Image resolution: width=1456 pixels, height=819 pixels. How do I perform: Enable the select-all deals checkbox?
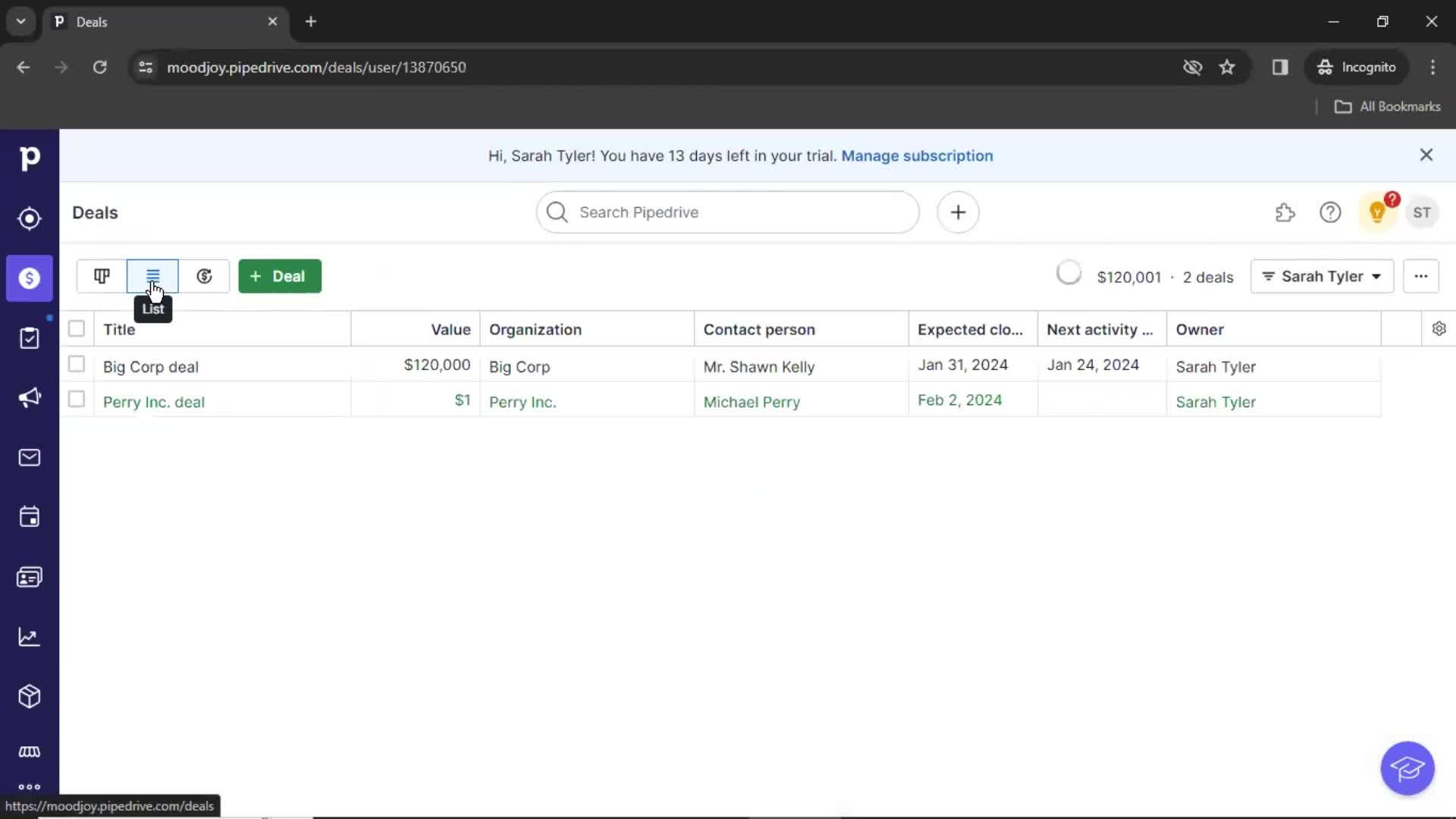76,328
